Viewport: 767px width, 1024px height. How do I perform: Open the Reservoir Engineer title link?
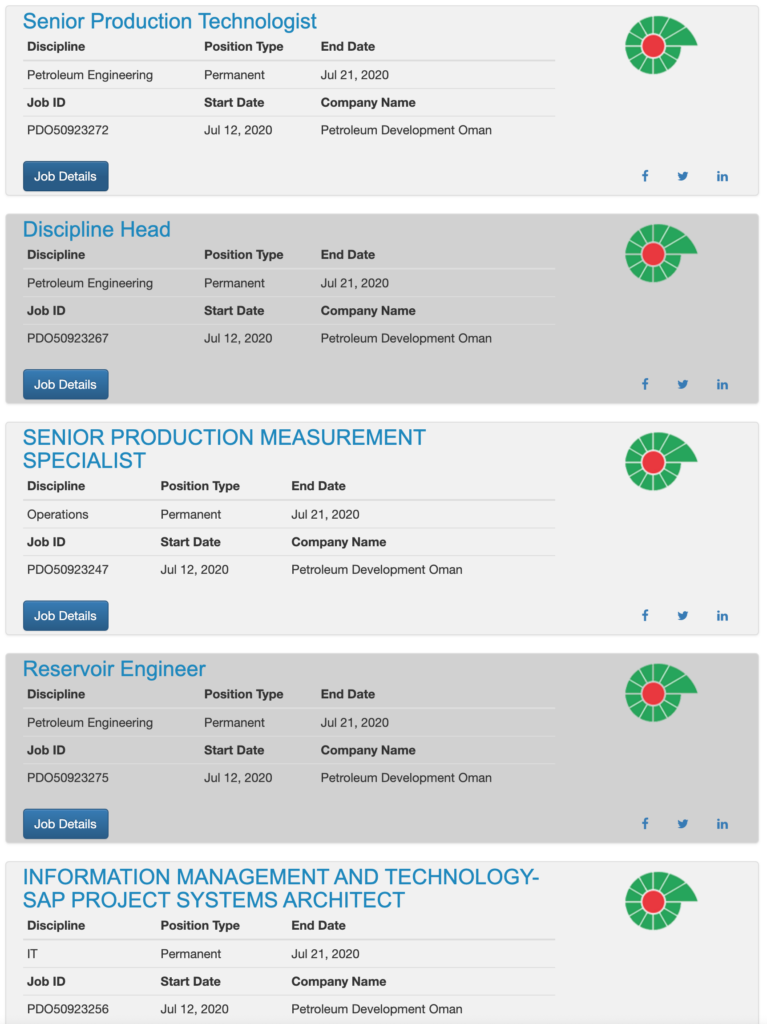click(x=114, y=669)
